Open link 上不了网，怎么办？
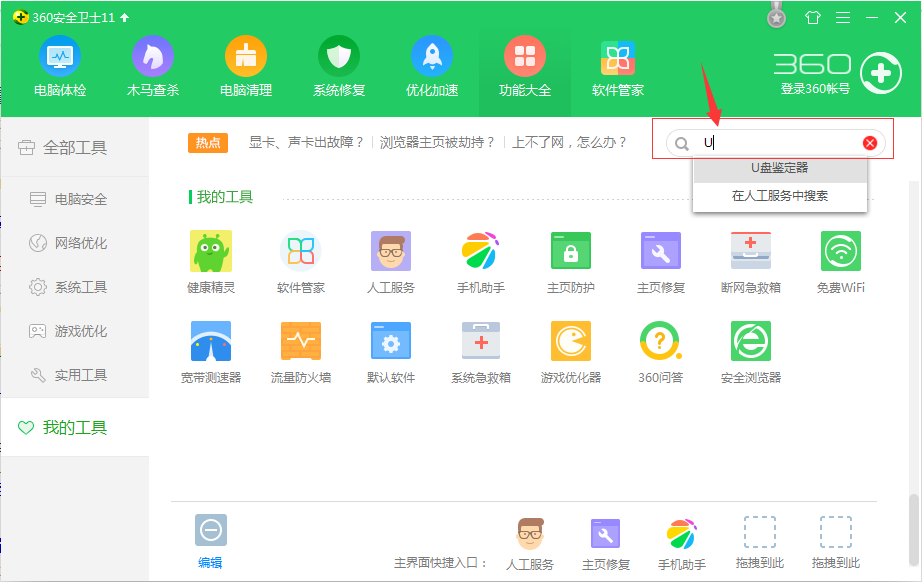This screenshot has height=582, width=922. (569, 142)
